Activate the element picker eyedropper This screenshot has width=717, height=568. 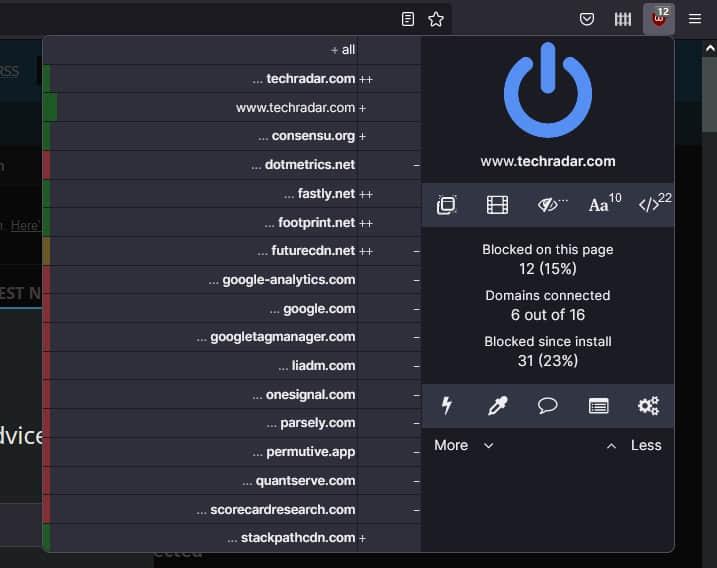(497, 405)
